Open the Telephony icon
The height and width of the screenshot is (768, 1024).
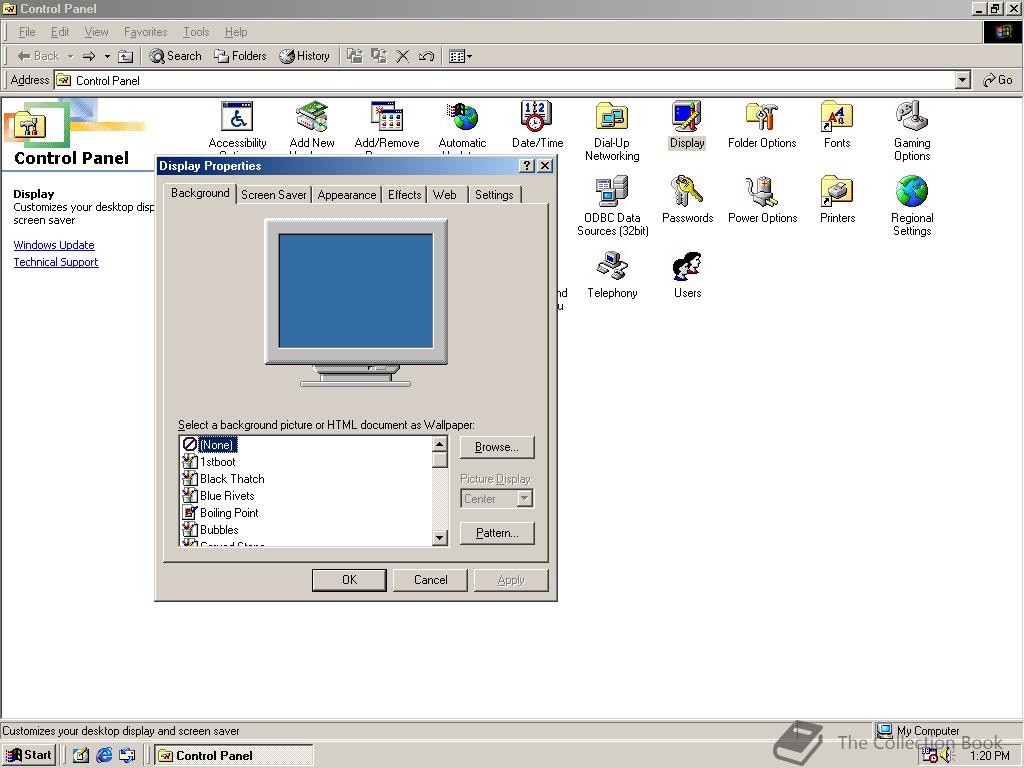612,268
